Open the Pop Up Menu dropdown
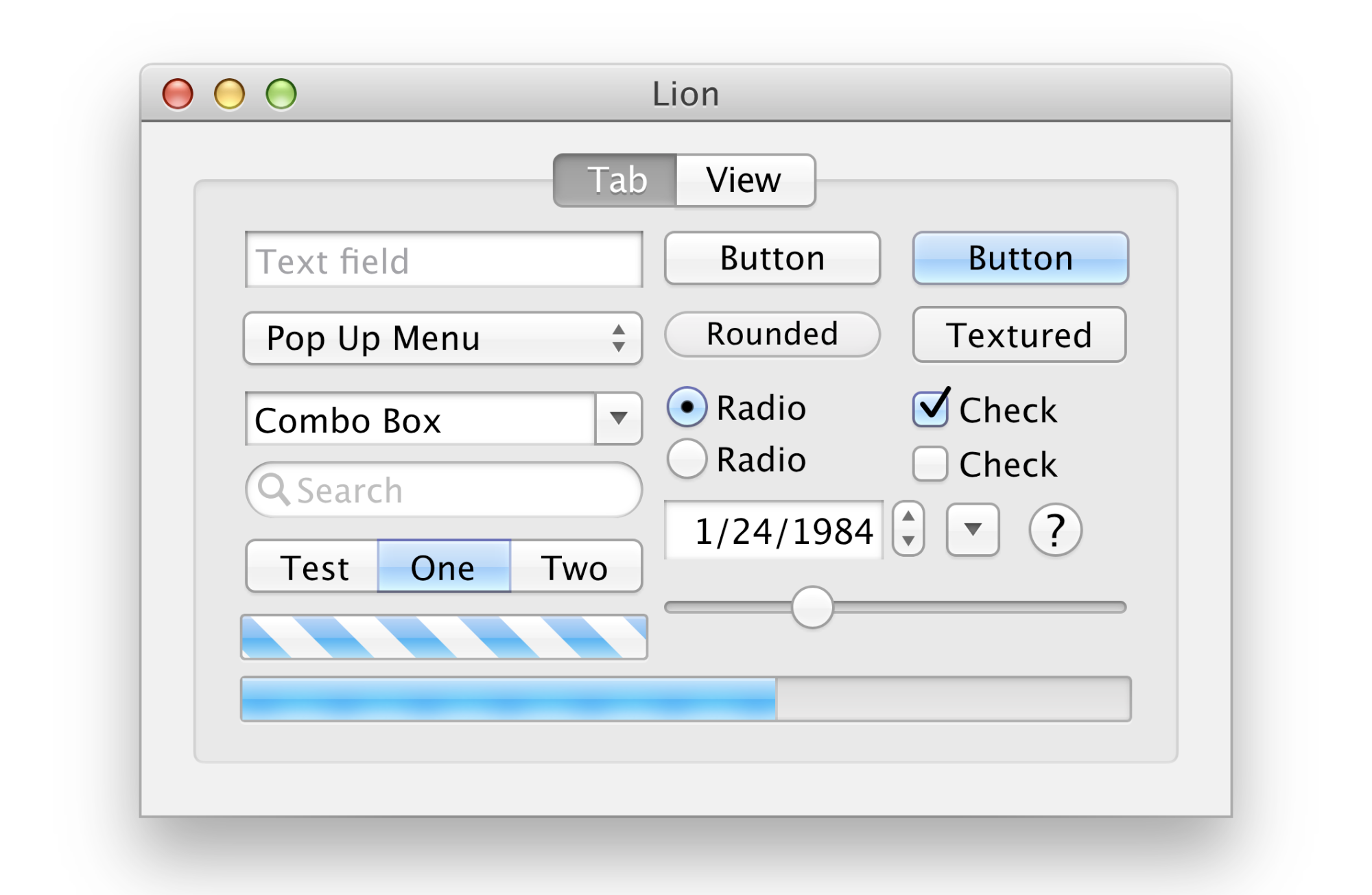This screenshot has height=895, width=1372. (442, 338)
